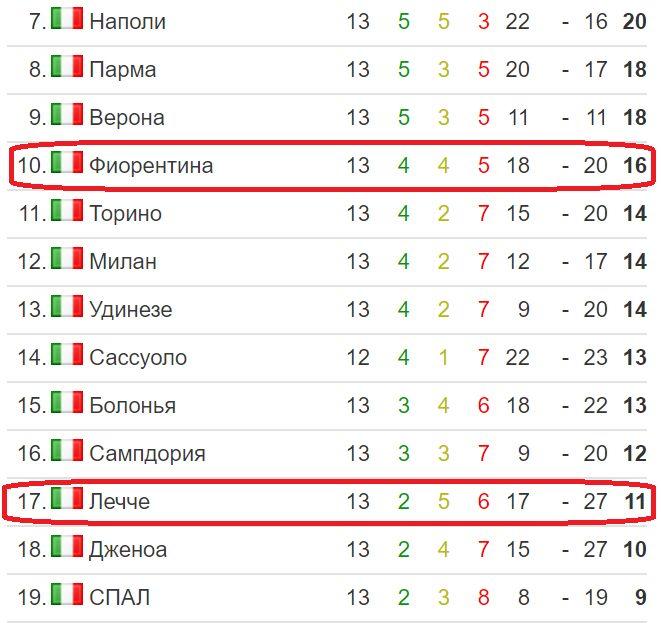Click the Italian flag beside Лечче
The width and height of the screenshot is (661, 623).
pyautogui.click(x=67, y=499)
